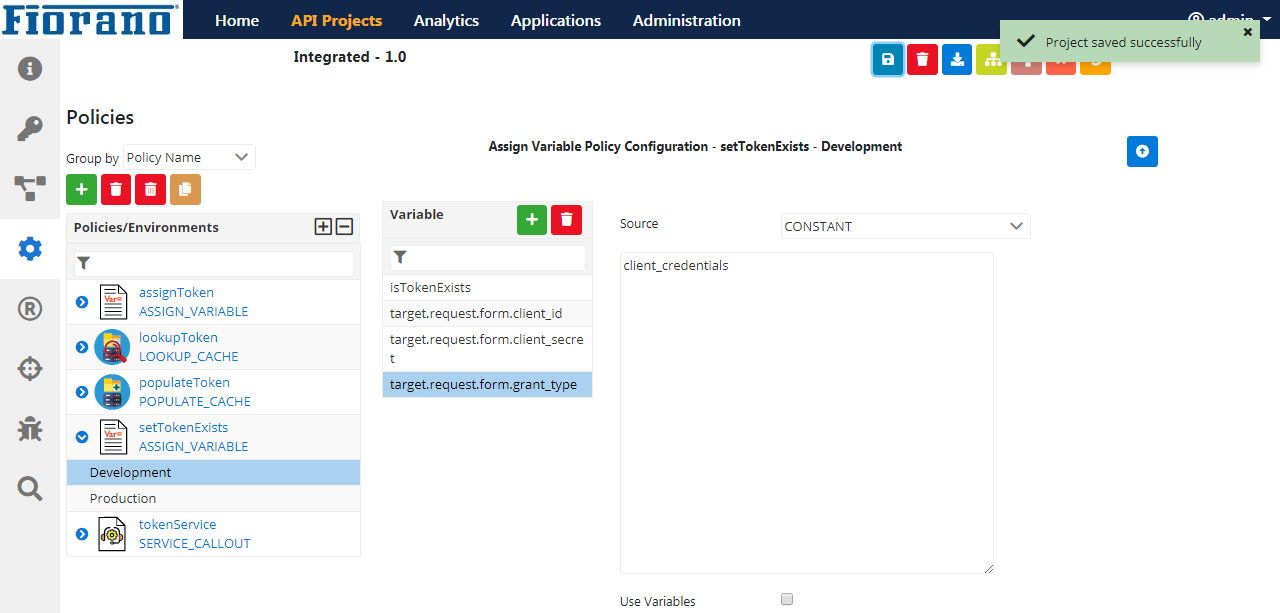Delete the selected variable with red trash
The width and height of the screenshot is (1280, 613).
(x=566, y=220)
